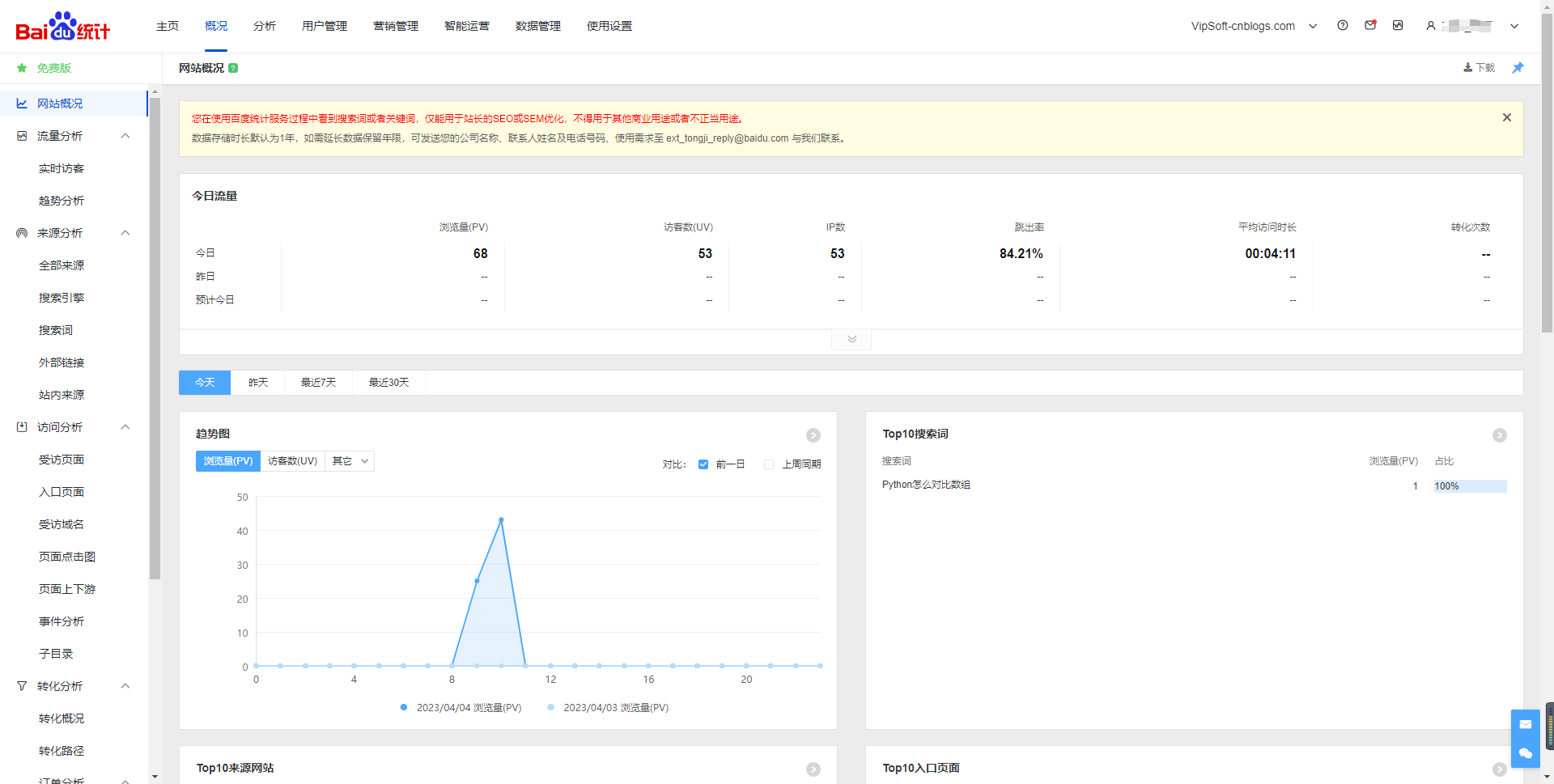Toggle 2023/04/03 浏览量(PV) legend item
This screenshot has height=784, width=1554.
608,708
